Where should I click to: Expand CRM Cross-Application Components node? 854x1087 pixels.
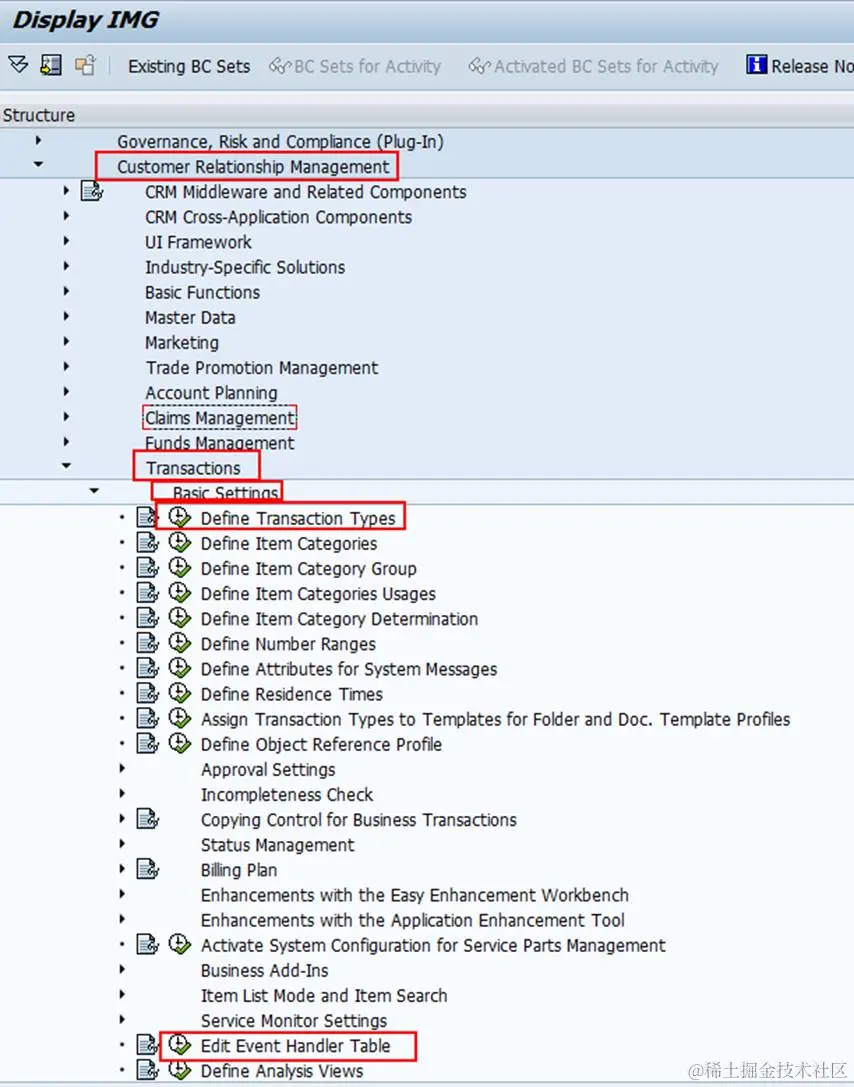(x=66, y=216)
